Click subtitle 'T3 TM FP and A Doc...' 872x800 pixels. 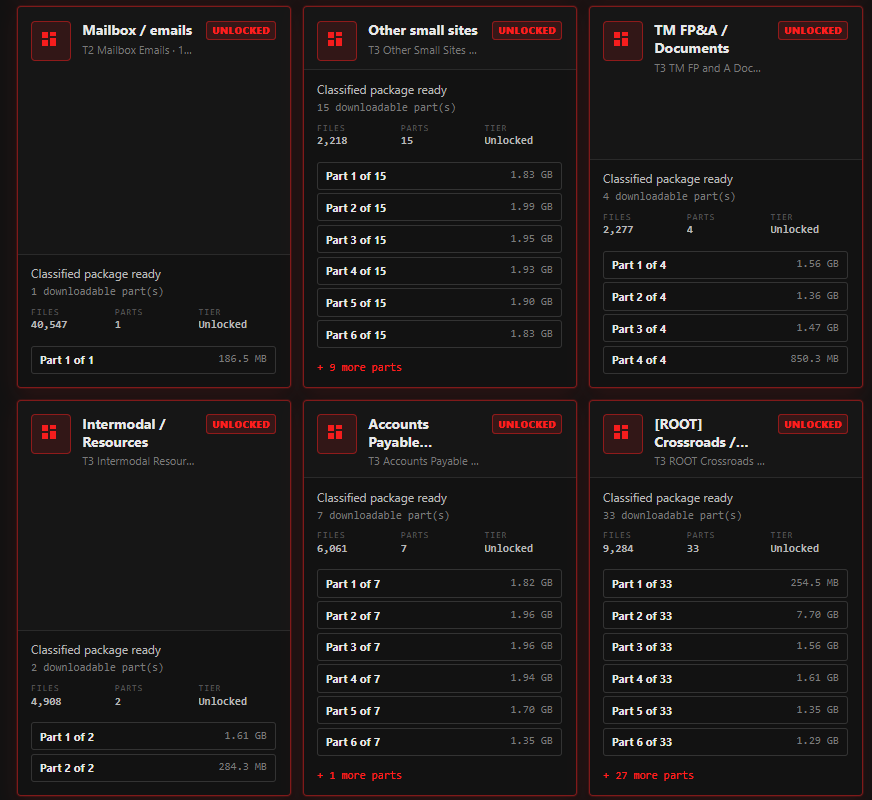coord(707,68)
